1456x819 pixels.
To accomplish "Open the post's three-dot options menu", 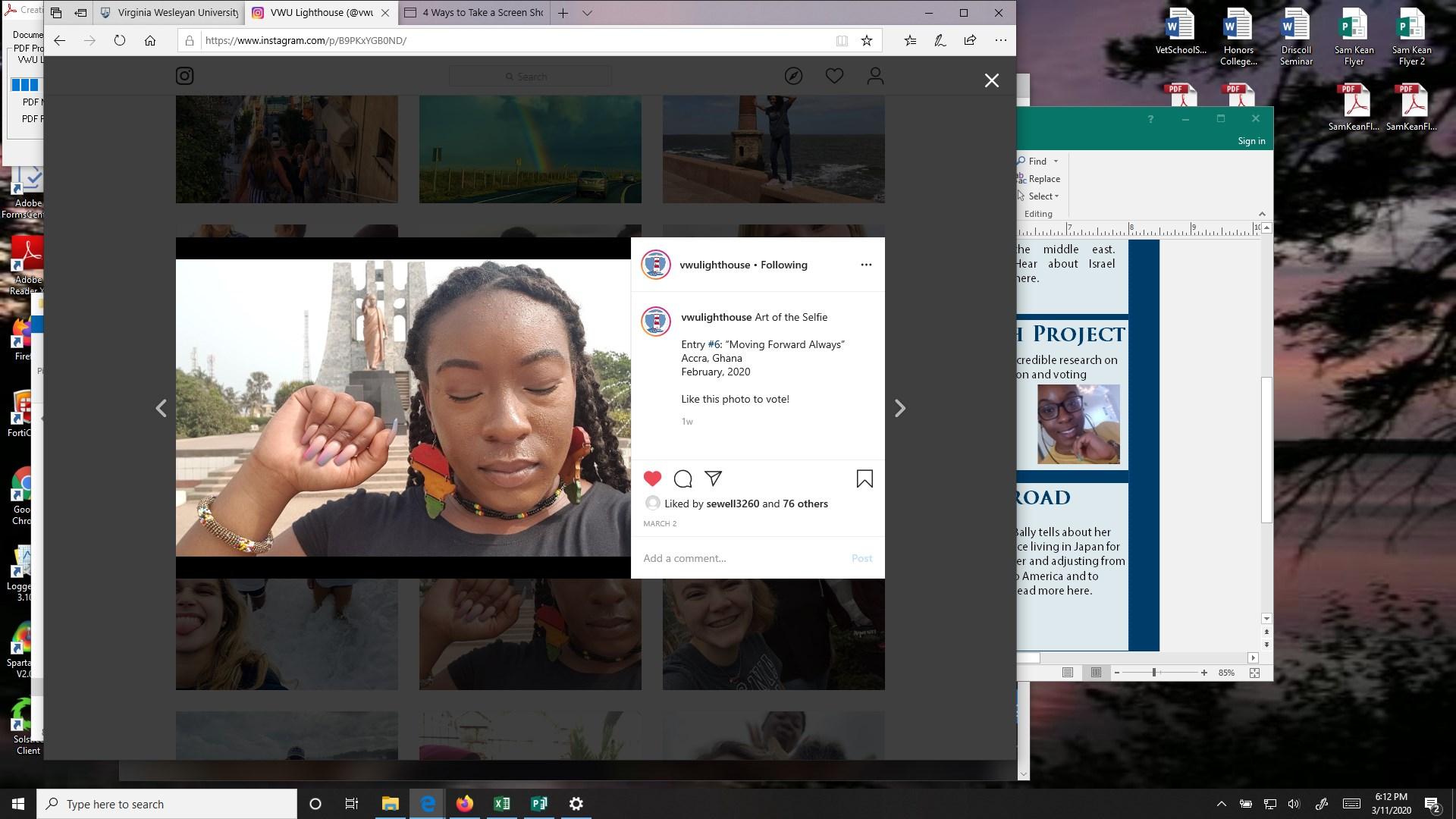I will (x=866, y=265).
